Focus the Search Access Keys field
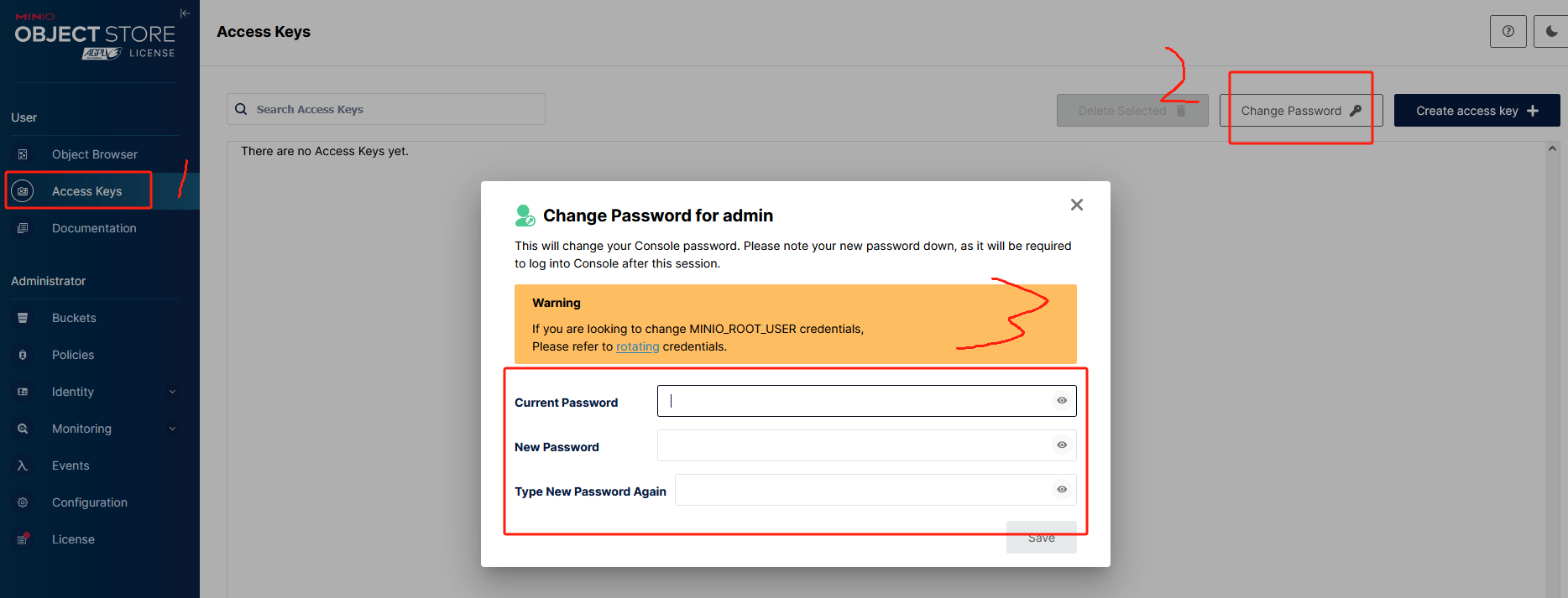The height and width of the screenshot is (598, 1568). pyautogui.click(x=395, y=109)
